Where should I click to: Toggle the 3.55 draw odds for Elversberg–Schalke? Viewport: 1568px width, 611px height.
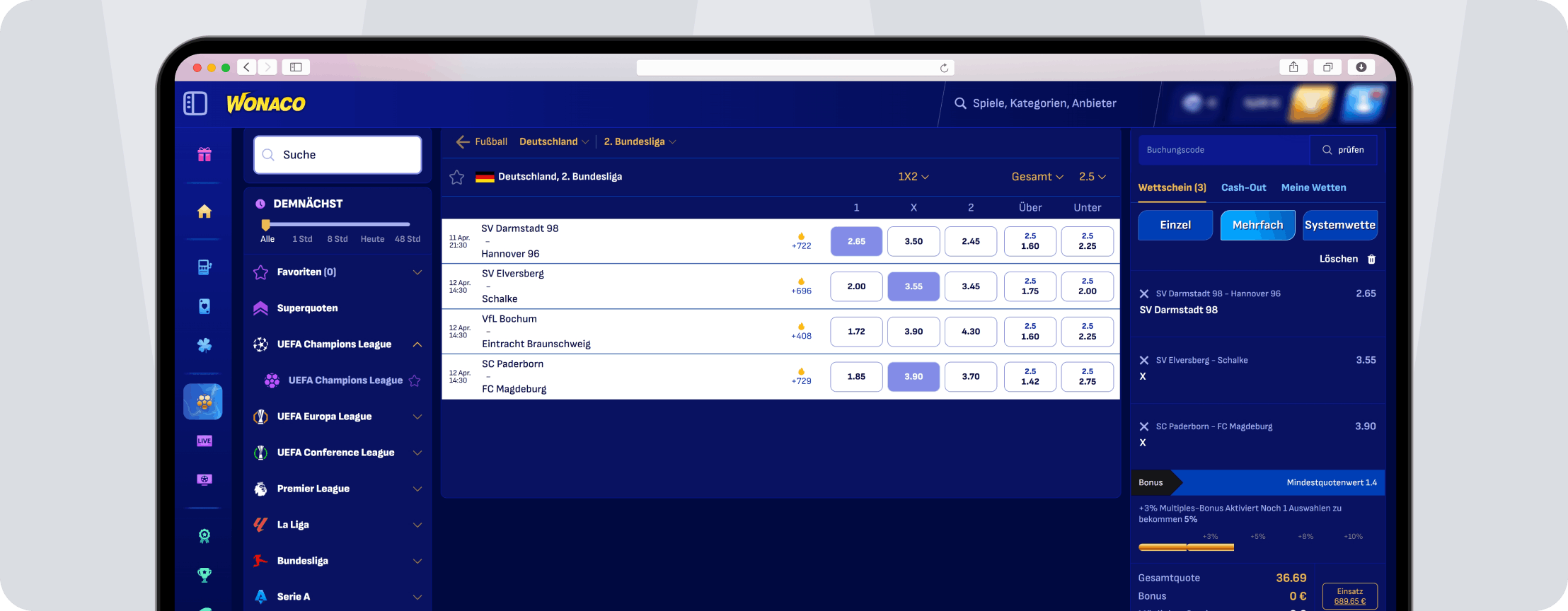[x=913, y=286]
